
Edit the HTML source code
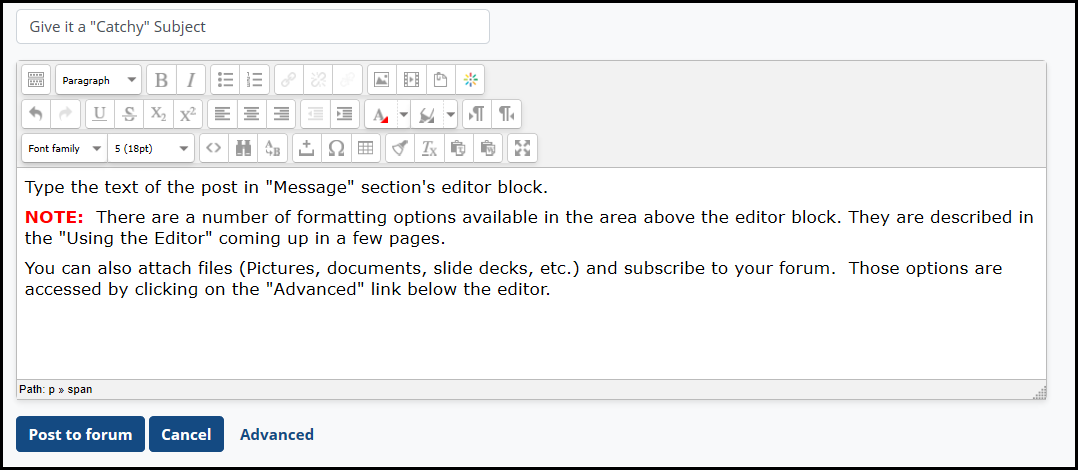tap(214, 148)
